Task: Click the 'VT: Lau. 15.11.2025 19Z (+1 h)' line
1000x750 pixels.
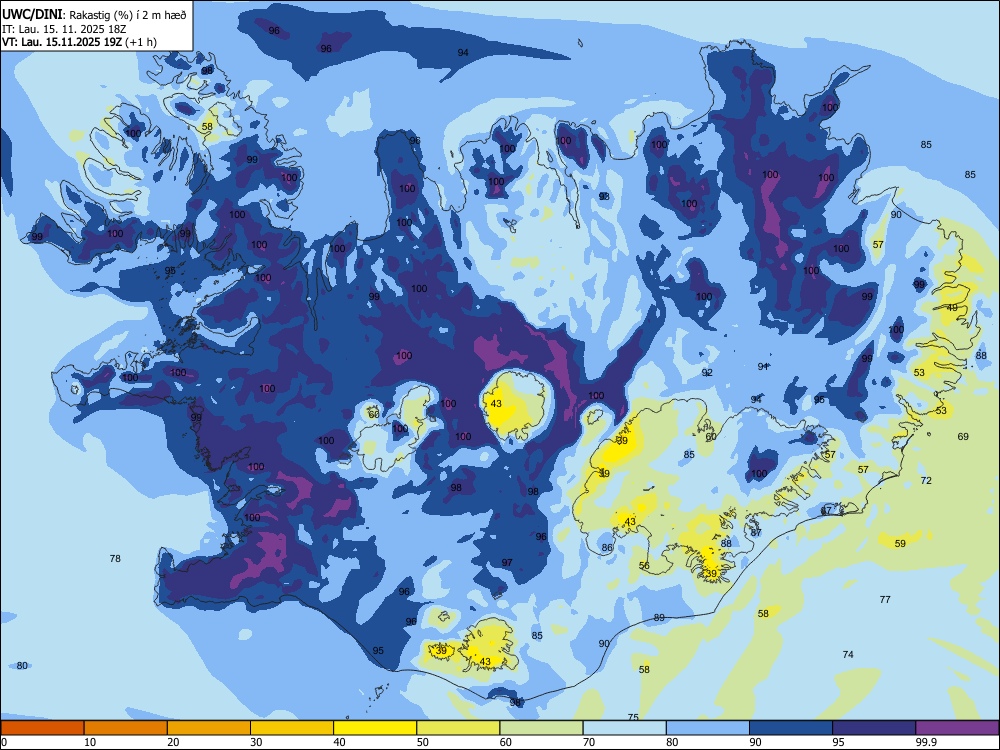Action: coord(79,42)
